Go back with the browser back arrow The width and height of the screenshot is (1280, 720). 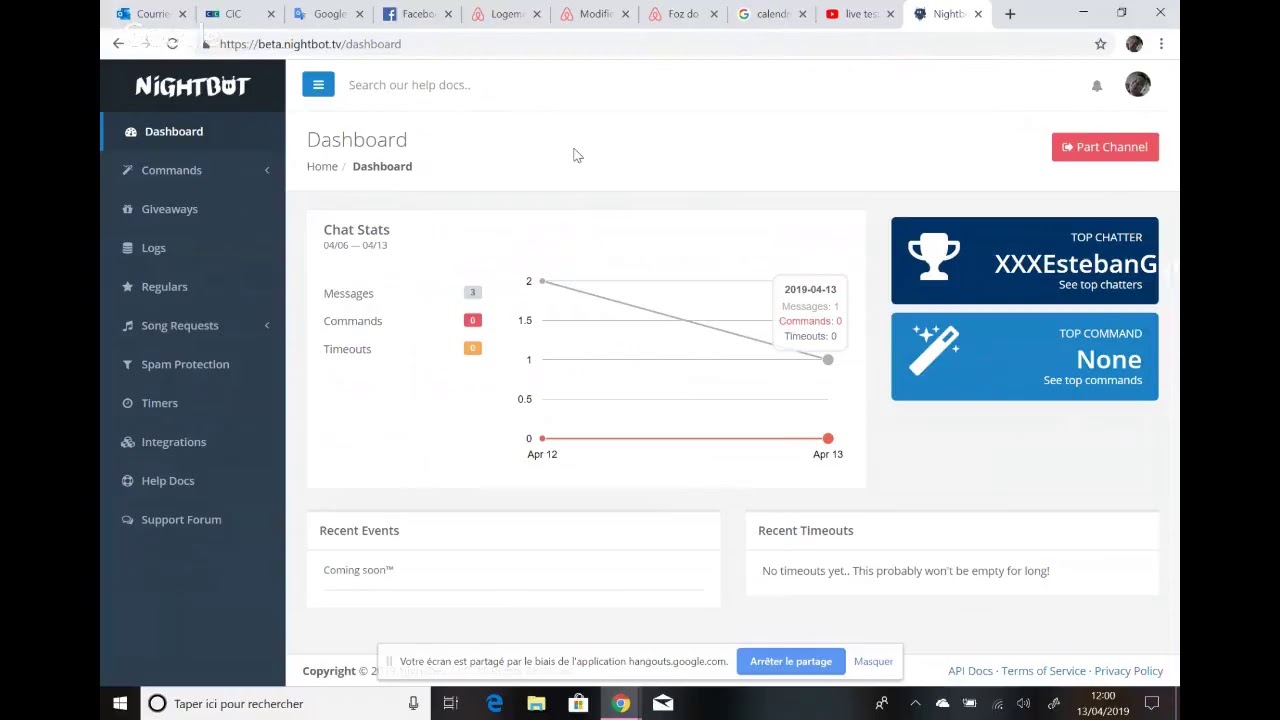pos(118,44)
